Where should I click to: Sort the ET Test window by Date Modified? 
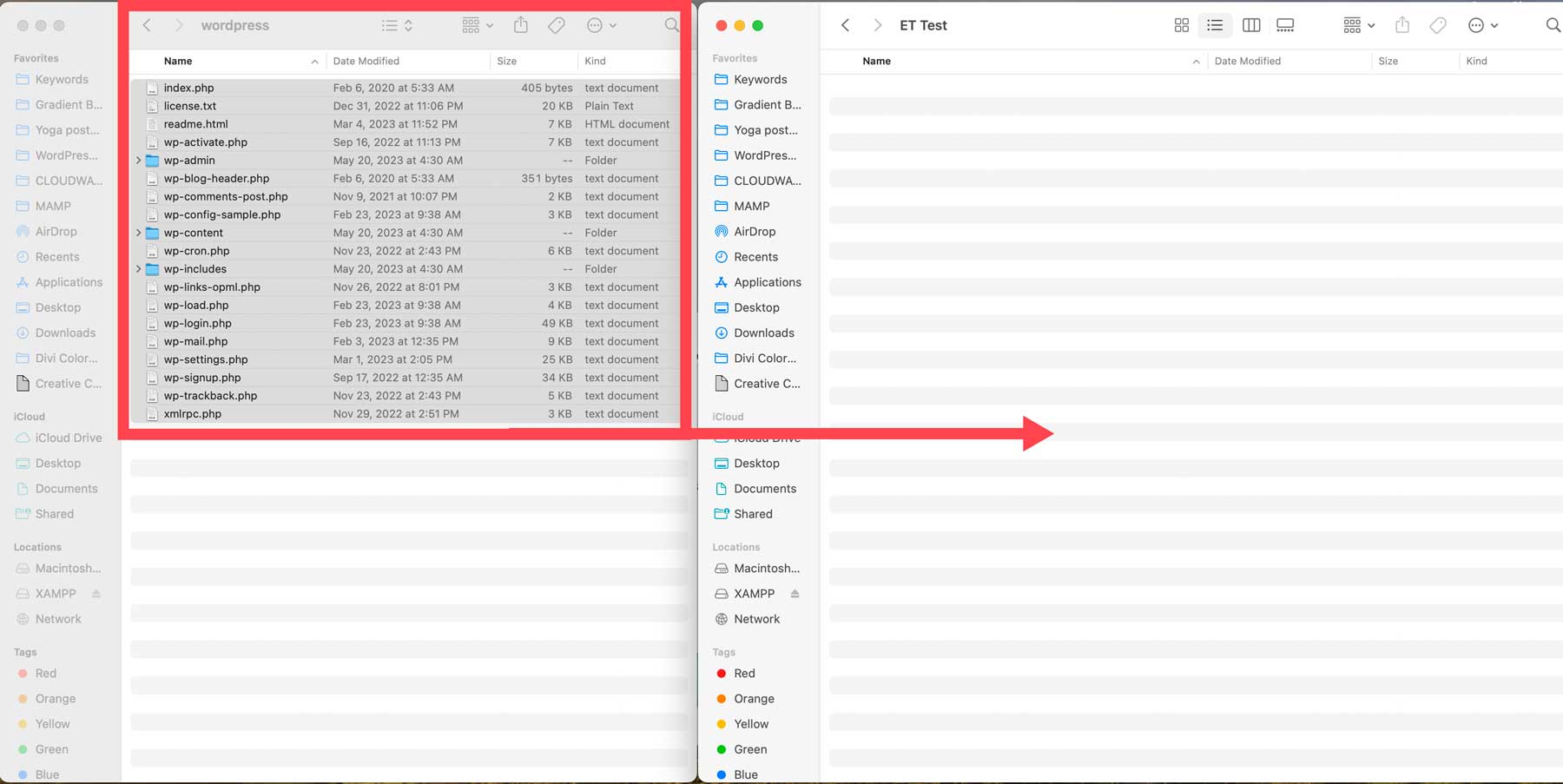click(1248, 61)
